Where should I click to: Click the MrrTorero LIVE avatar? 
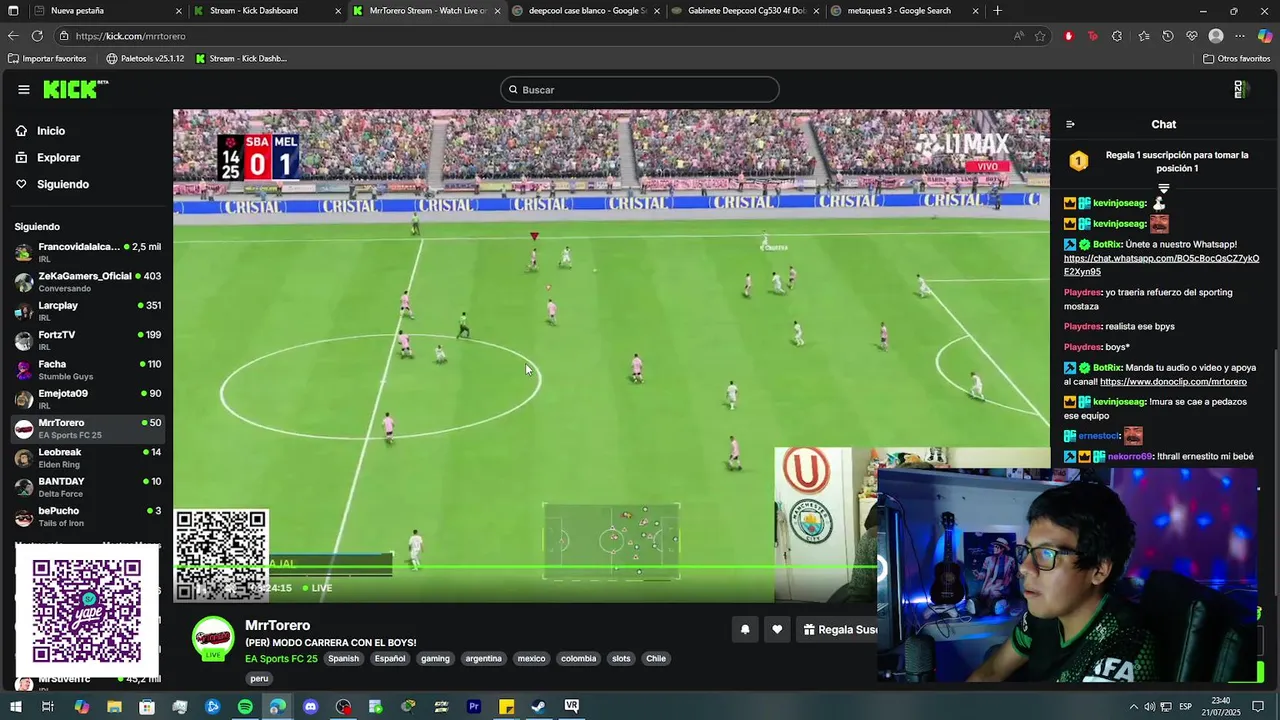[x=213, y=639]
